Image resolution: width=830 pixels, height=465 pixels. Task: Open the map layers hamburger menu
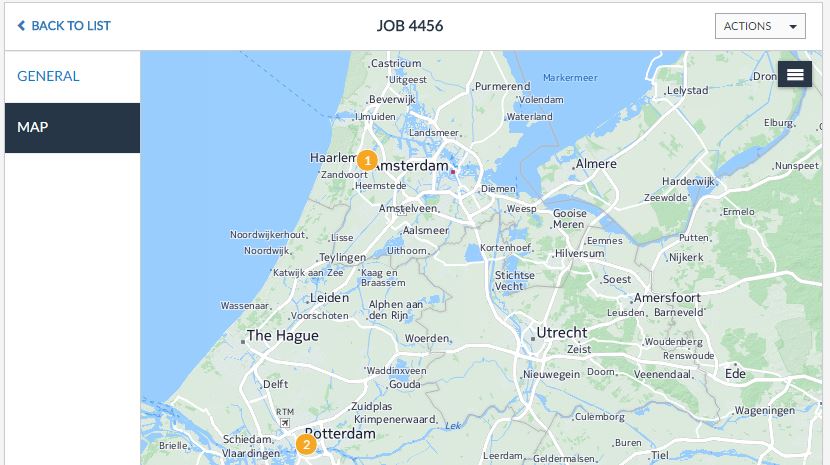795,74
